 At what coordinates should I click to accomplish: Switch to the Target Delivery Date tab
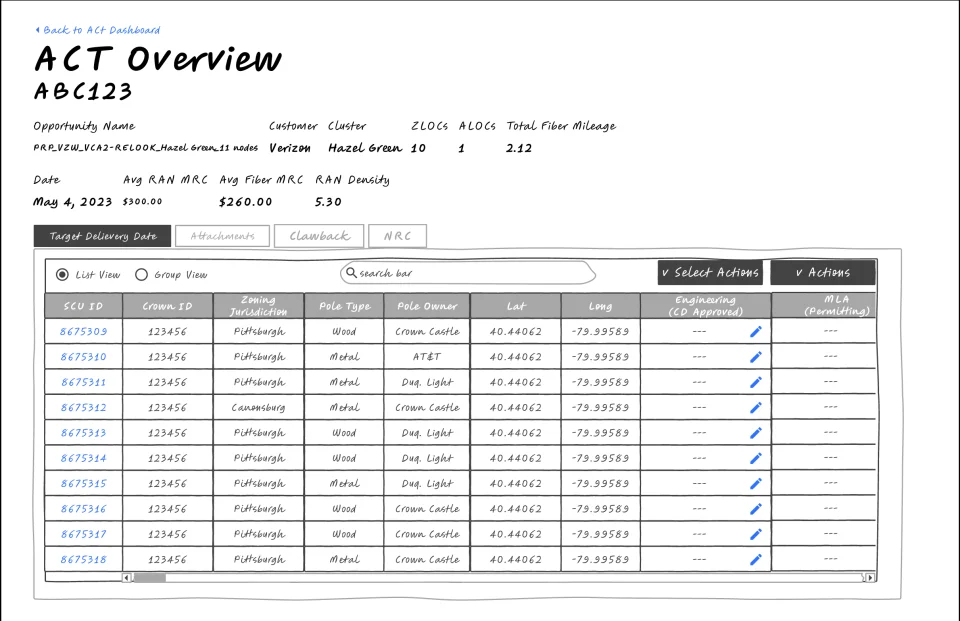click(x=102, y=236)
